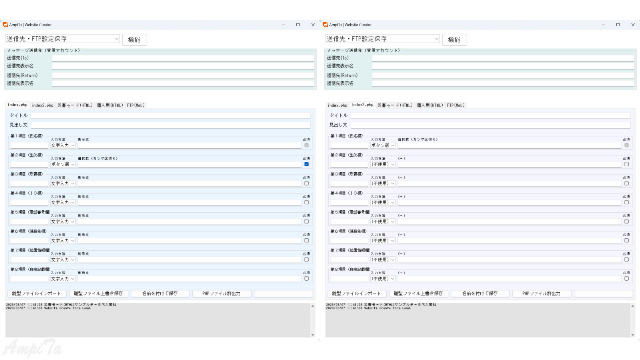This screenshot has width=640, height=360.
Task: Click the タイトル field in left window
Action: click(x=171, y=116)
